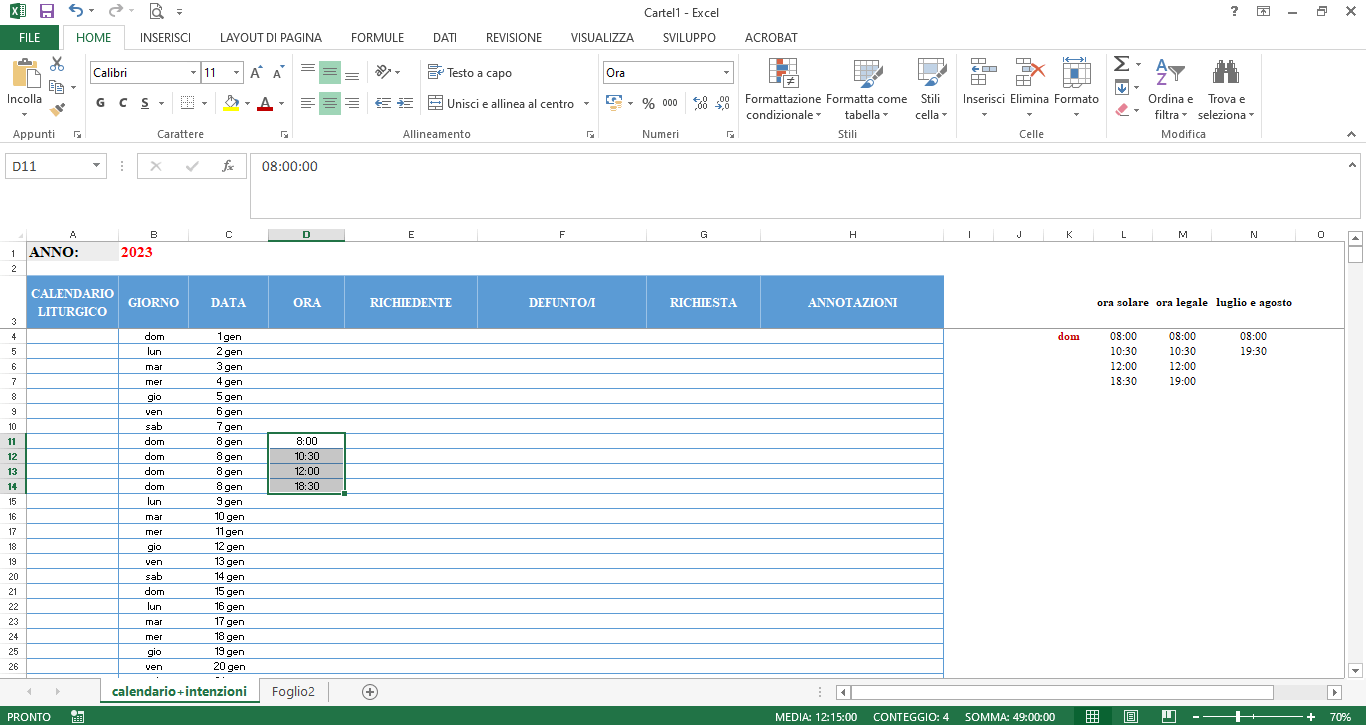Click the Incolla paste clipboard icon
Screen dimensions: 1366x725
pos(25,73)
